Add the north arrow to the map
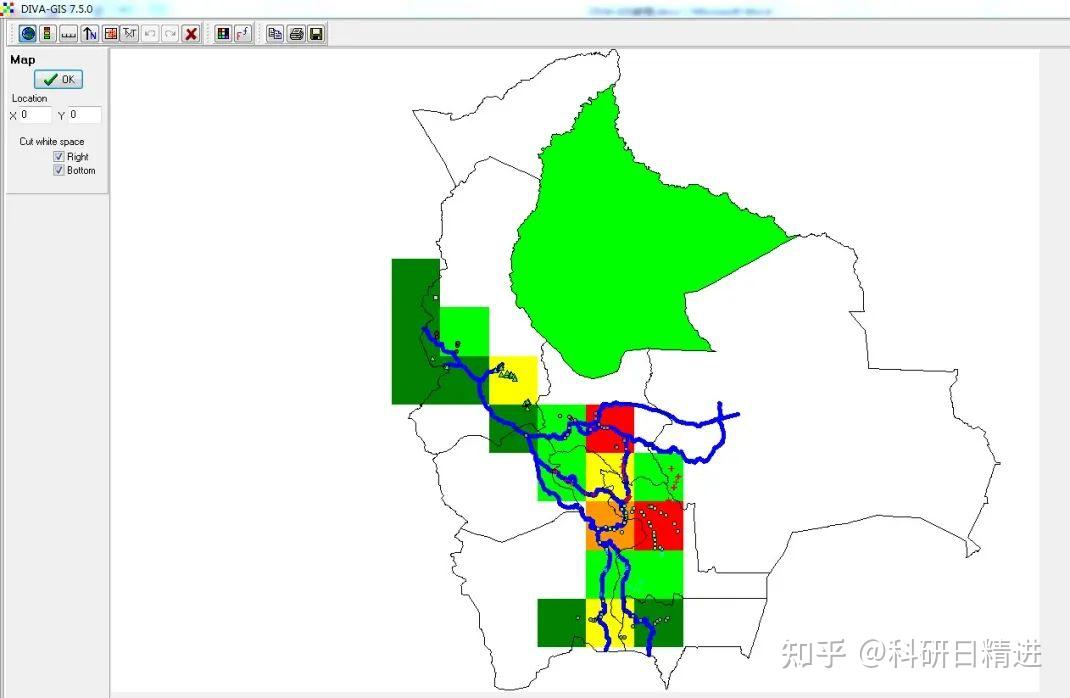The image size is (1070, 698). (89, 33)
